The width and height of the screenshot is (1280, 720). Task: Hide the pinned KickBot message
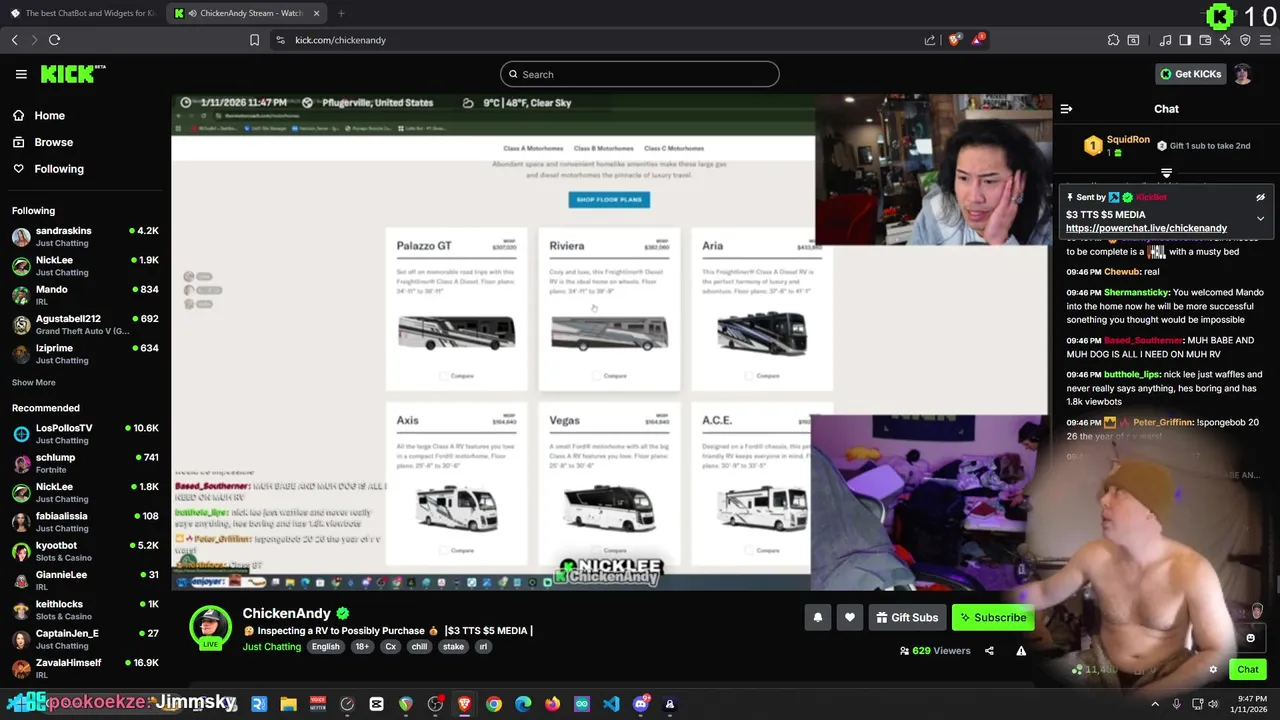point(1260,198)
